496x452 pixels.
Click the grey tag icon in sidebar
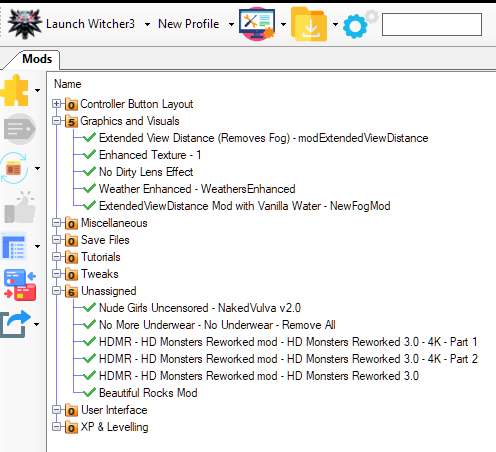[x=20, y=129]
